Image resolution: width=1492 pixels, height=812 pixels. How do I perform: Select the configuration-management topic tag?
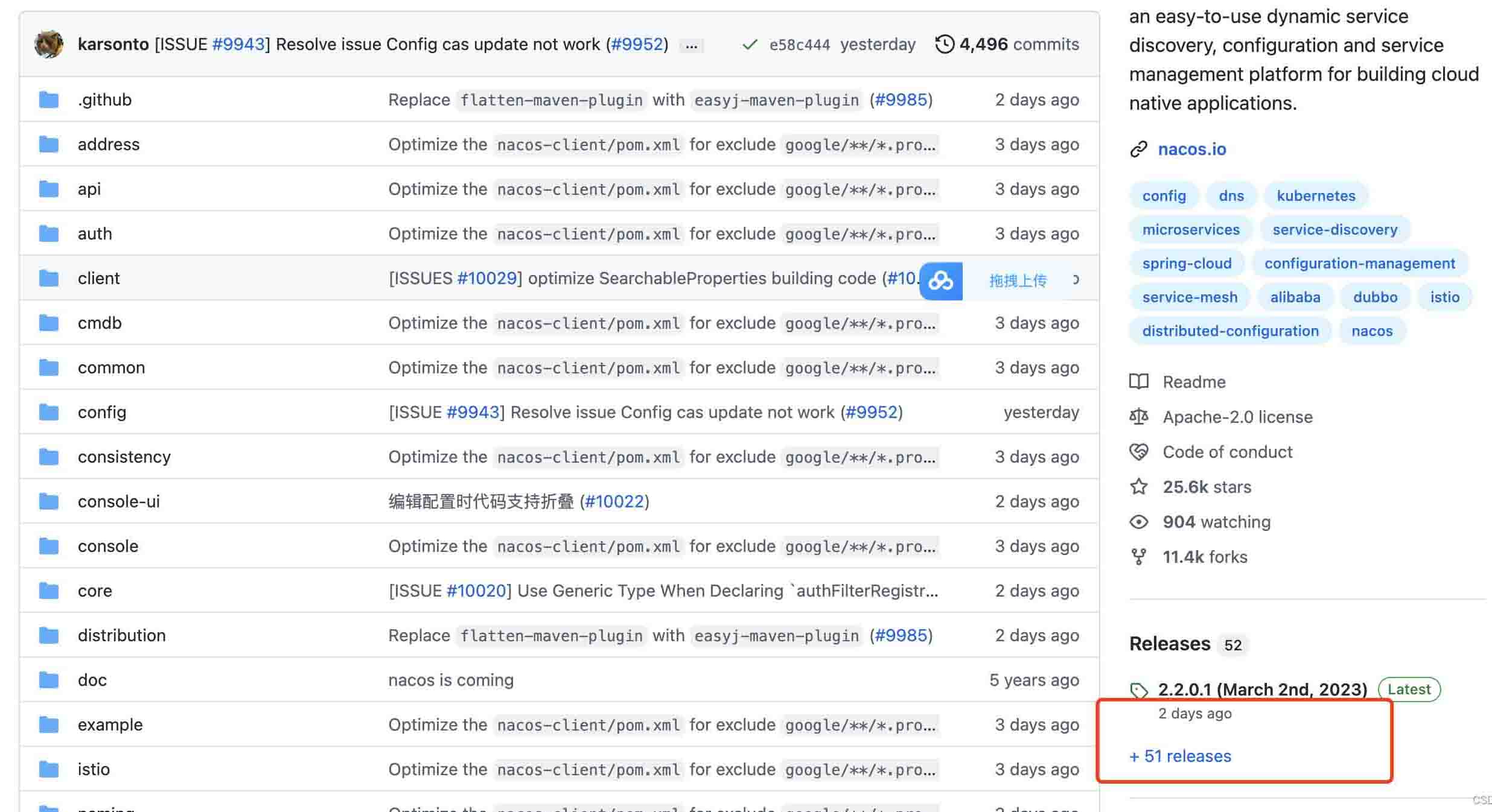click(x=1360, y=263)
